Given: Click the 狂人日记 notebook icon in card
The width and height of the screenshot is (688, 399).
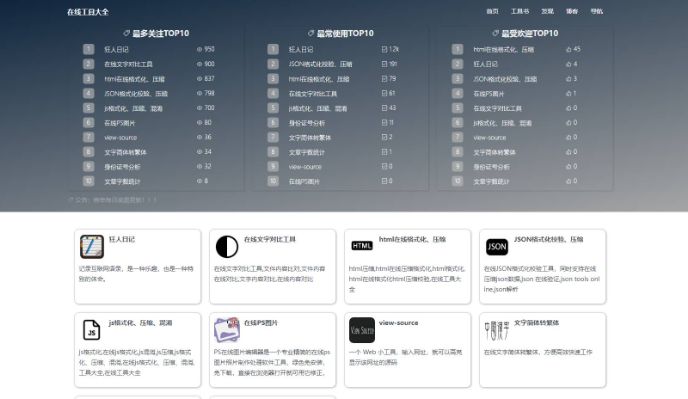Looking at the screenshot, I should [92, 246].
